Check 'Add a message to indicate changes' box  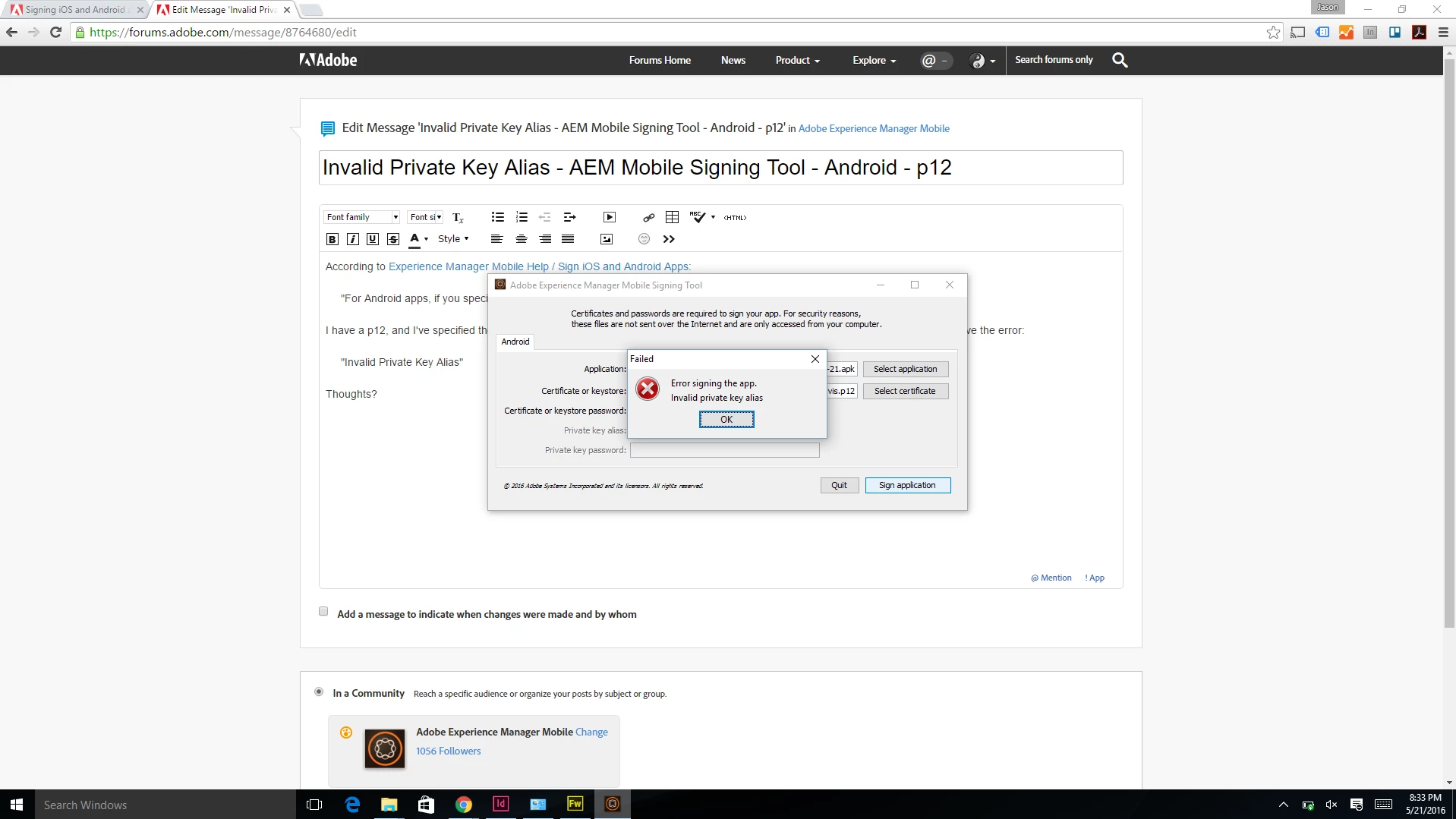coord(323,611)
